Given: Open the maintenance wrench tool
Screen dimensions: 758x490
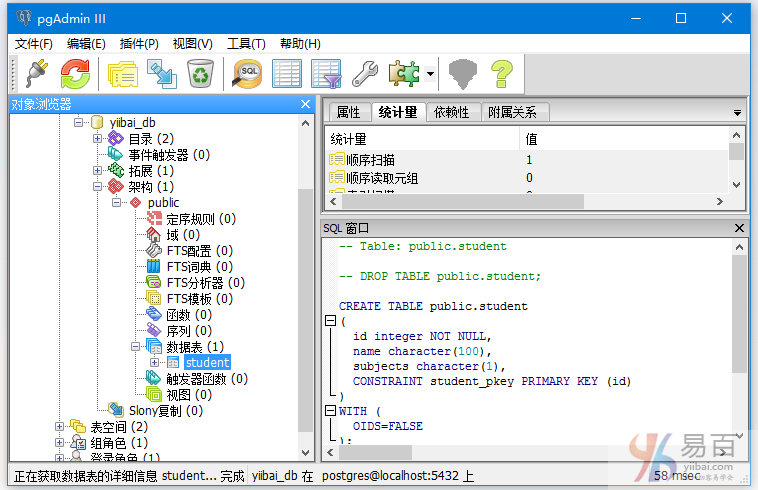Looking at the screenshot, I should point(364,73).
